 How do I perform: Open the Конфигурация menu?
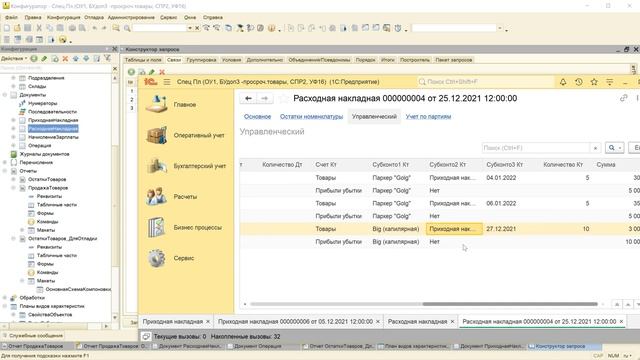pos(63,18)
